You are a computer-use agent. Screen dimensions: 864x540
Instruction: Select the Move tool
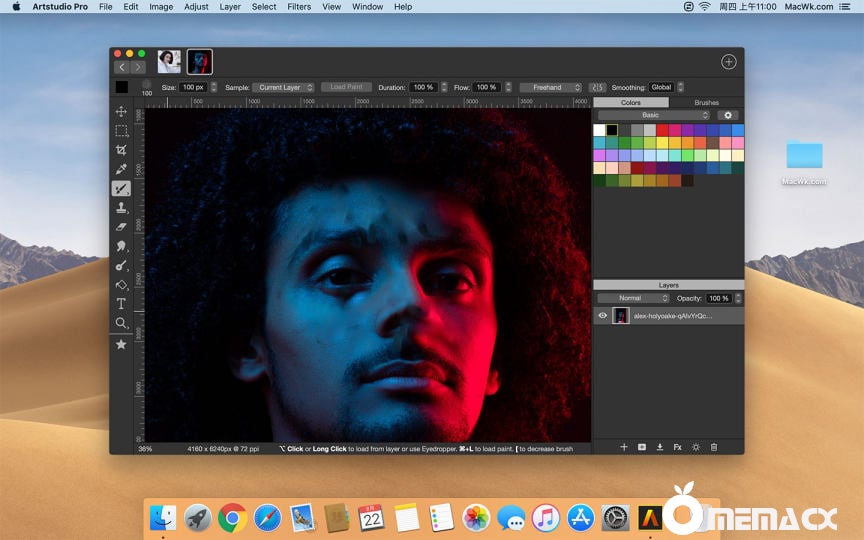[x=121, y=111]
